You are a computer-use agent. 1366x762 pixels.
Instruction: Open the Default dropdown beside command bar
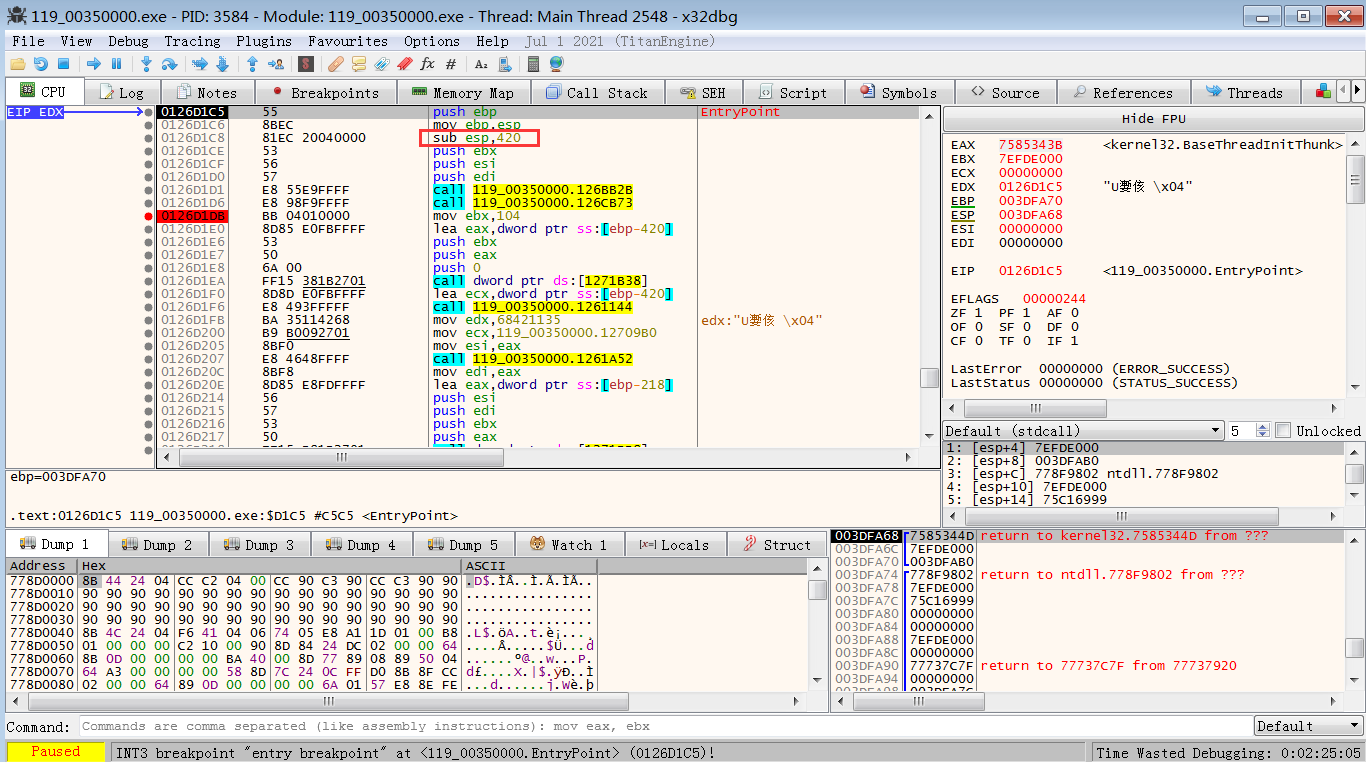[x=1308, y=726]
